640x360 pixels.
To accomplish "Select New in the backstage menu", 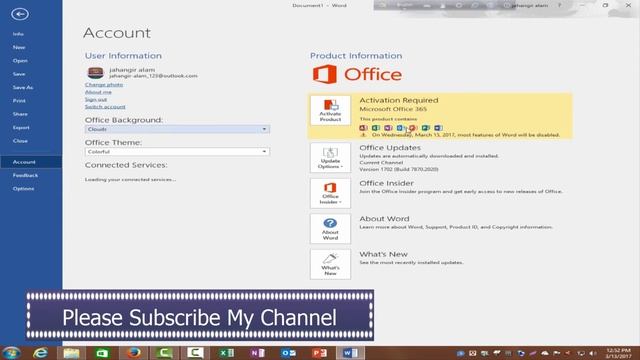I will [x=19, y=47].
